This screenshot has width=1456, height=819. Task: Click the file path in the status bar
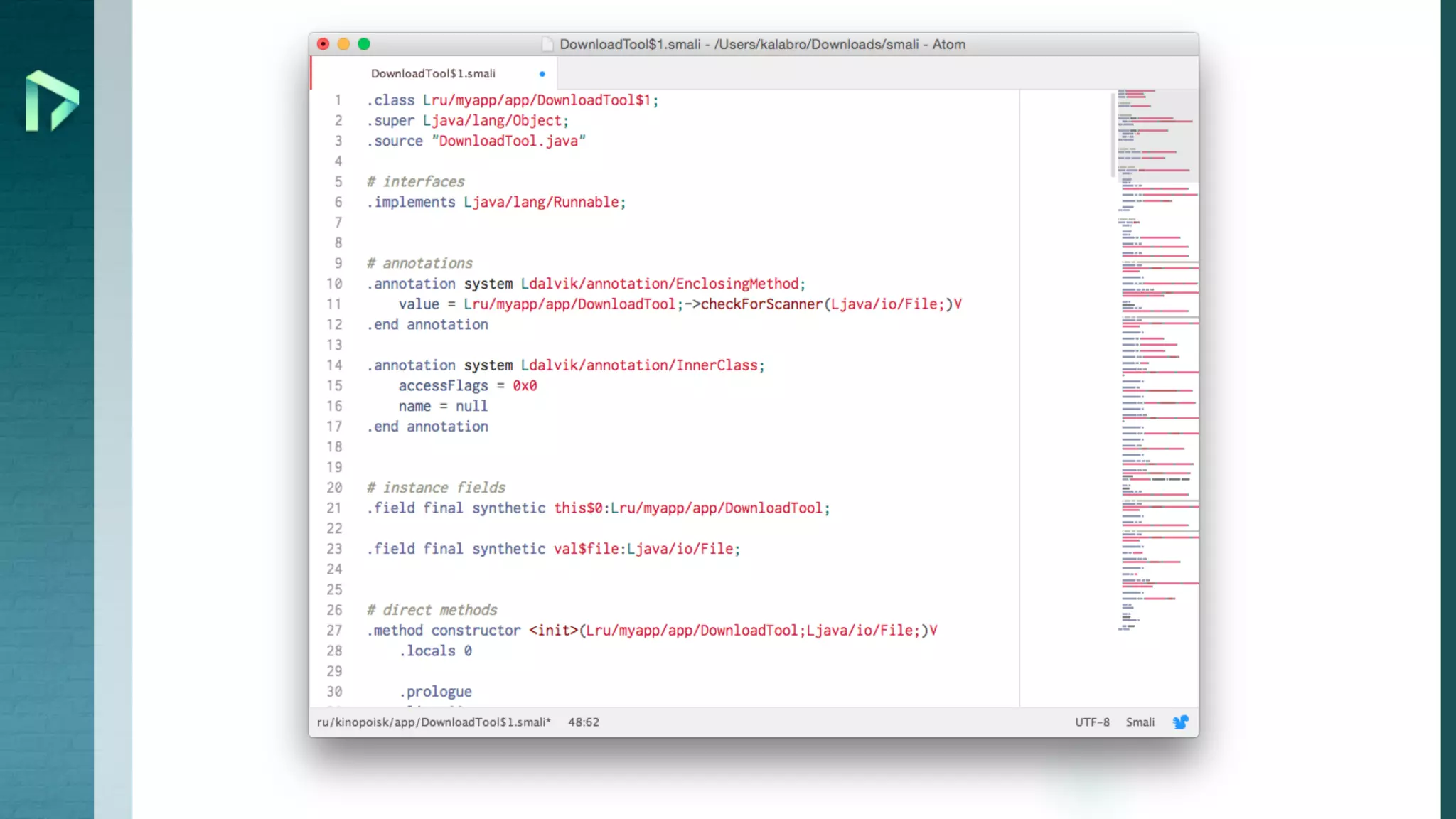click(x=434, y=722)
